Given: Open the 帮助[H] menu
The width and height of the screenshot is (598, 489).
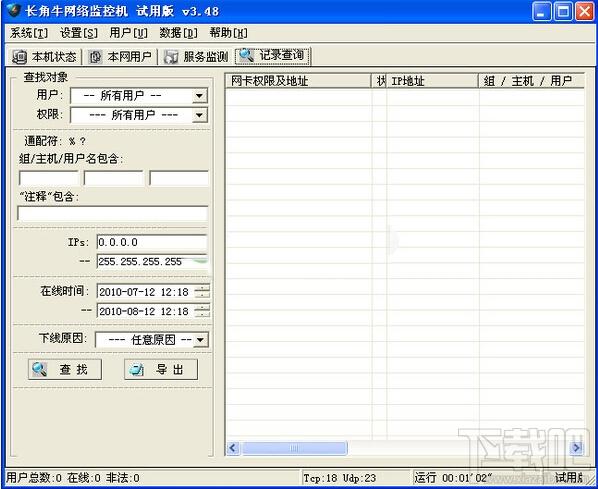Looking at the screenshot, I should click(x=228, y=33).
